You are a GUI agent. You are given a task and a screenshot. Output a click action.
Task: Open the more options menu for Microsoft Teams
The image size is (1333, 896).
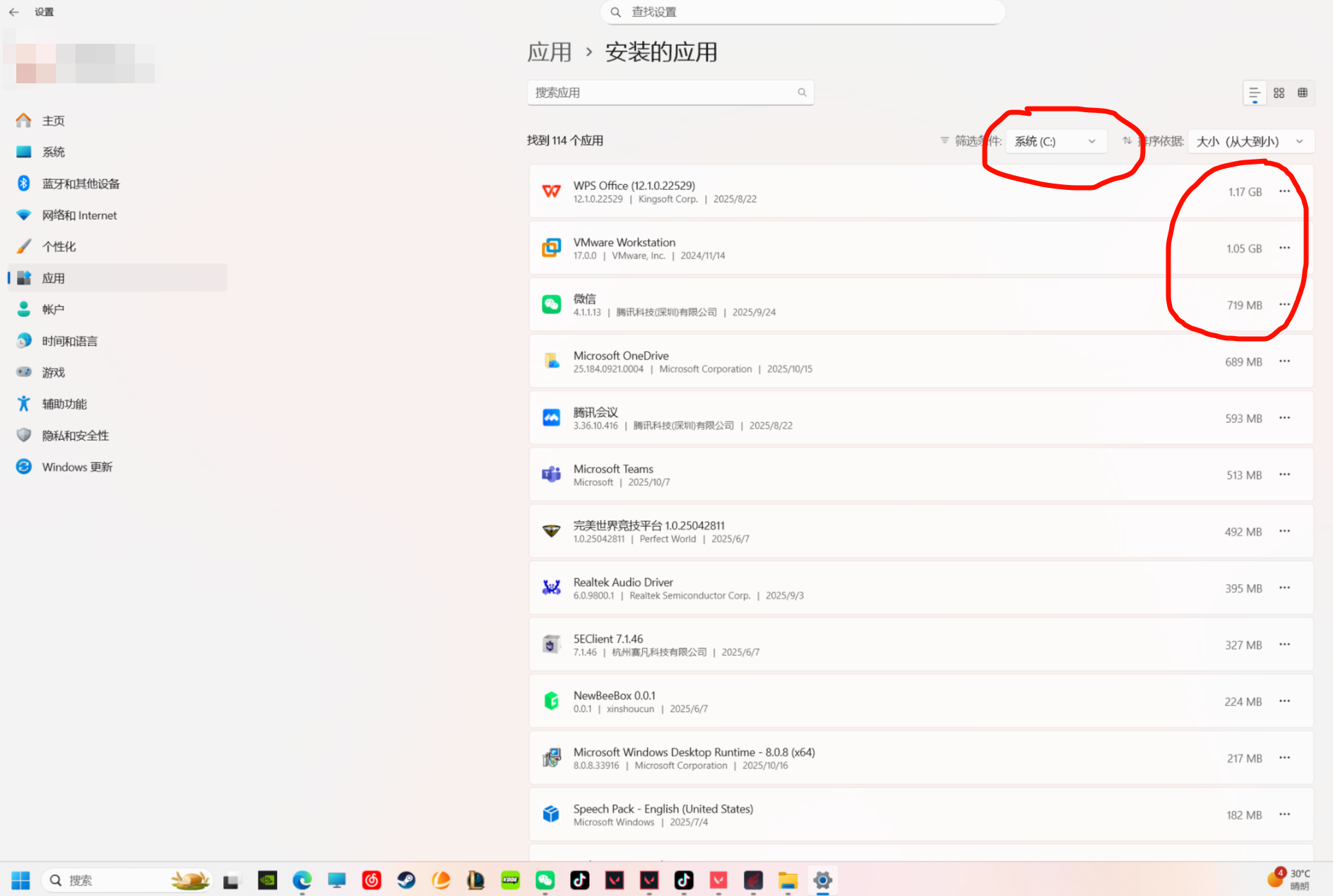click(1284, 474)
